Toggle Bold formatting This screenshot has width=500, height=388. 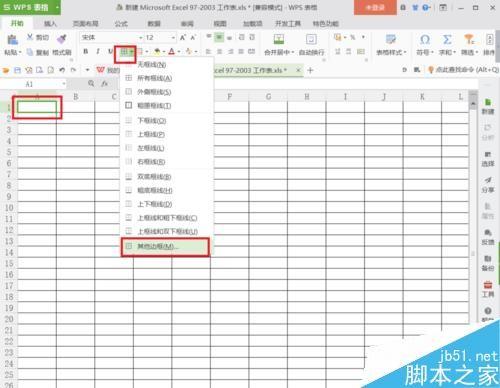[86, 52]
